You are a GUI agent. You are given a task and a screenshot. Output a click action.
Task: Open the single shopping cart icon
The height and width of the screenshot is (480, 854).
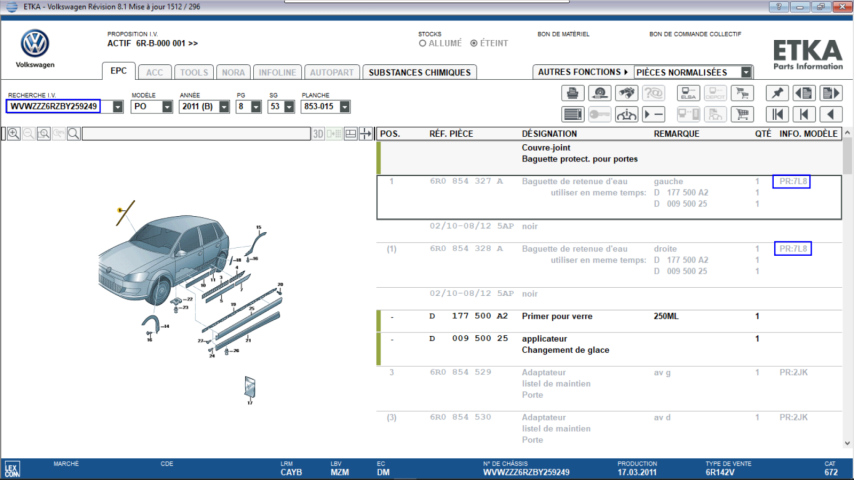tap(742, 114)
